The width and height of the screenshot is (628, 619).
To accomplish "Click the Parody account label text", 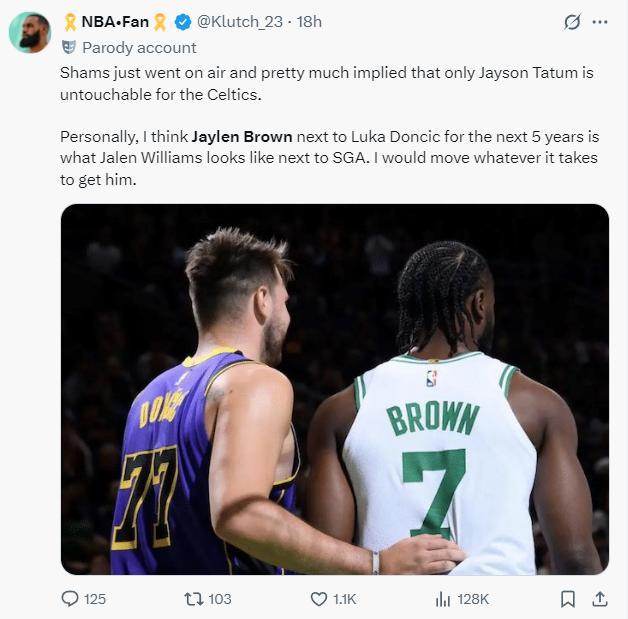I will [x=139, y=47].
